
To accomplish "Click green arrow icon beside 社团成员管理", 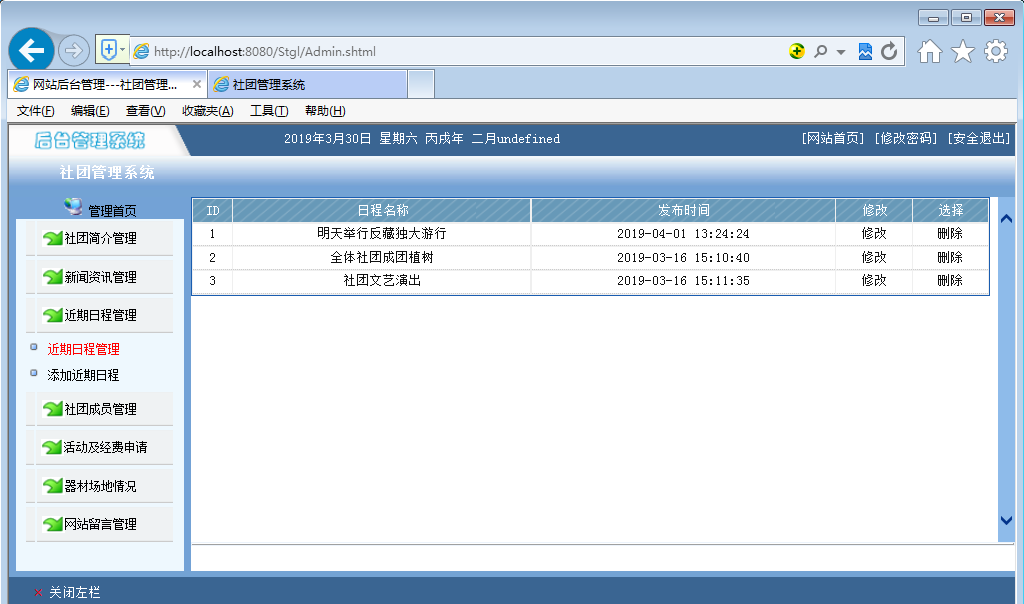I will (x=52, y=409).
